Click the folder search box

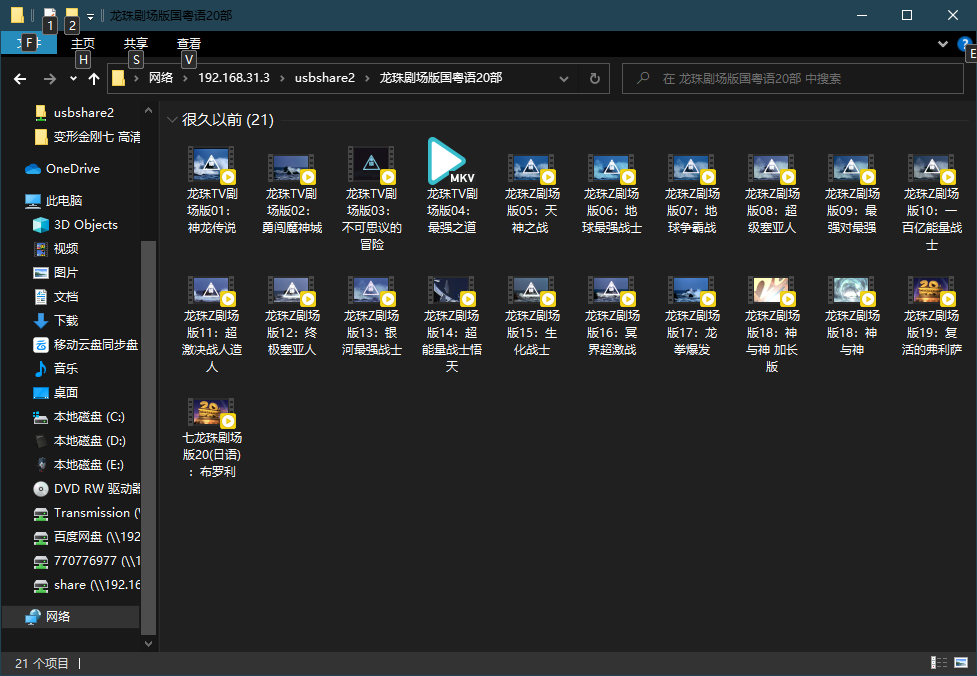point(793,79)
